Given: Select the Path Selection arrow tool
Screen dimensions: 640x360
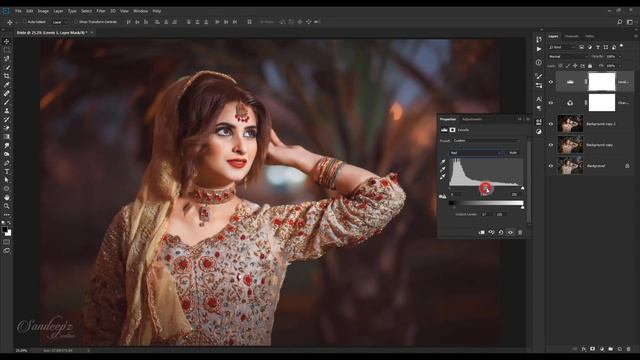Looking at the screenshot, I should 7,180.
